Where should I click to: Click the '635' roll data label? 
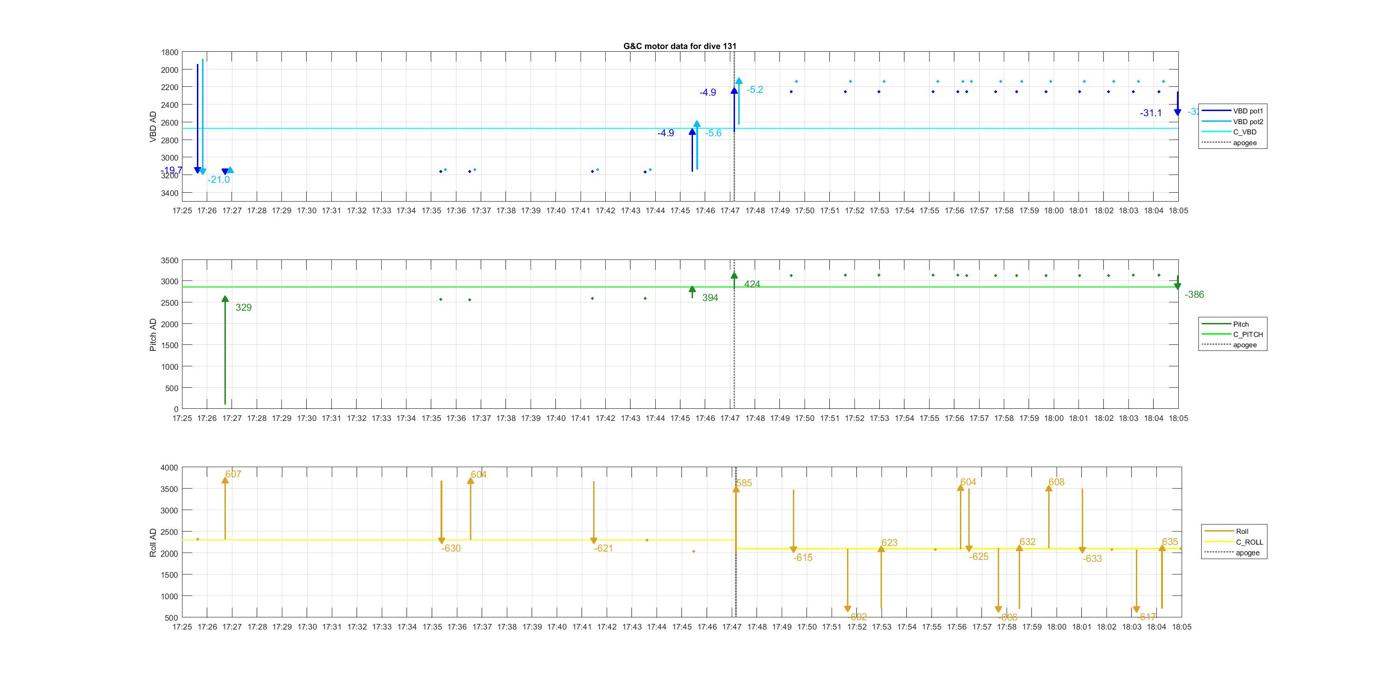1170,542
